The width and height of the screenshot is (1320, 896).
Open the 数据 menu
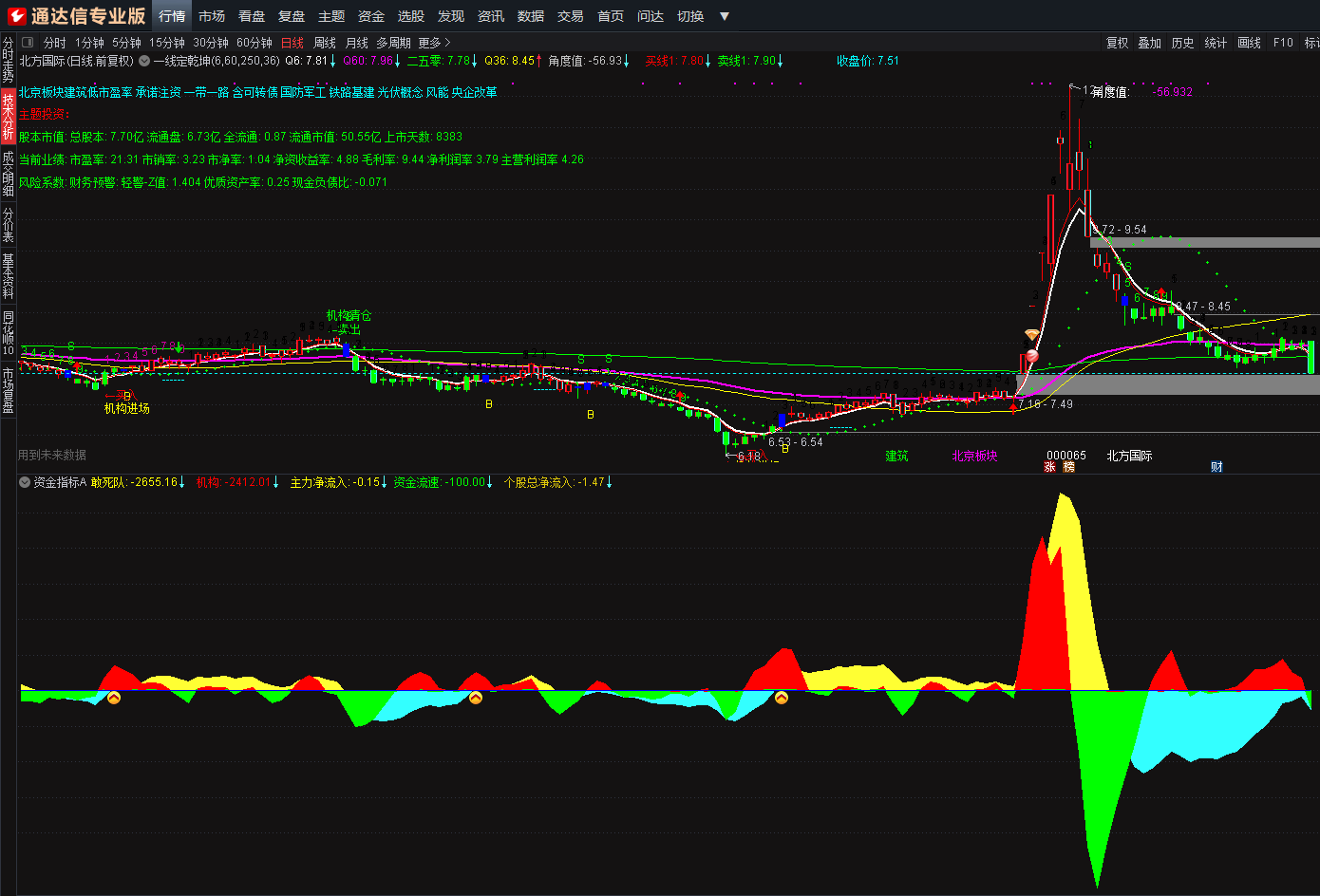point(531,16)
